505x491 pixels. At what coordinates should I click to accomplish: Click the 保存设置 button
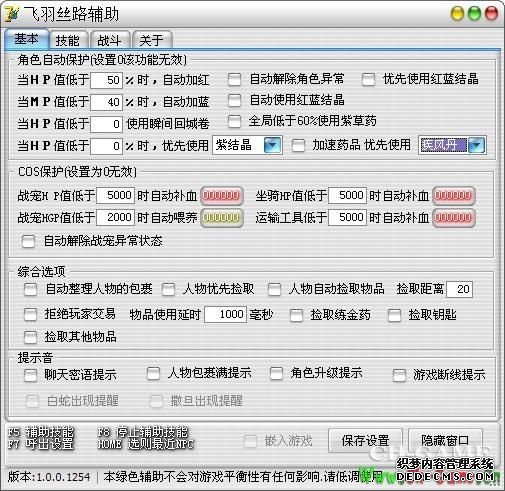[365, 441]
